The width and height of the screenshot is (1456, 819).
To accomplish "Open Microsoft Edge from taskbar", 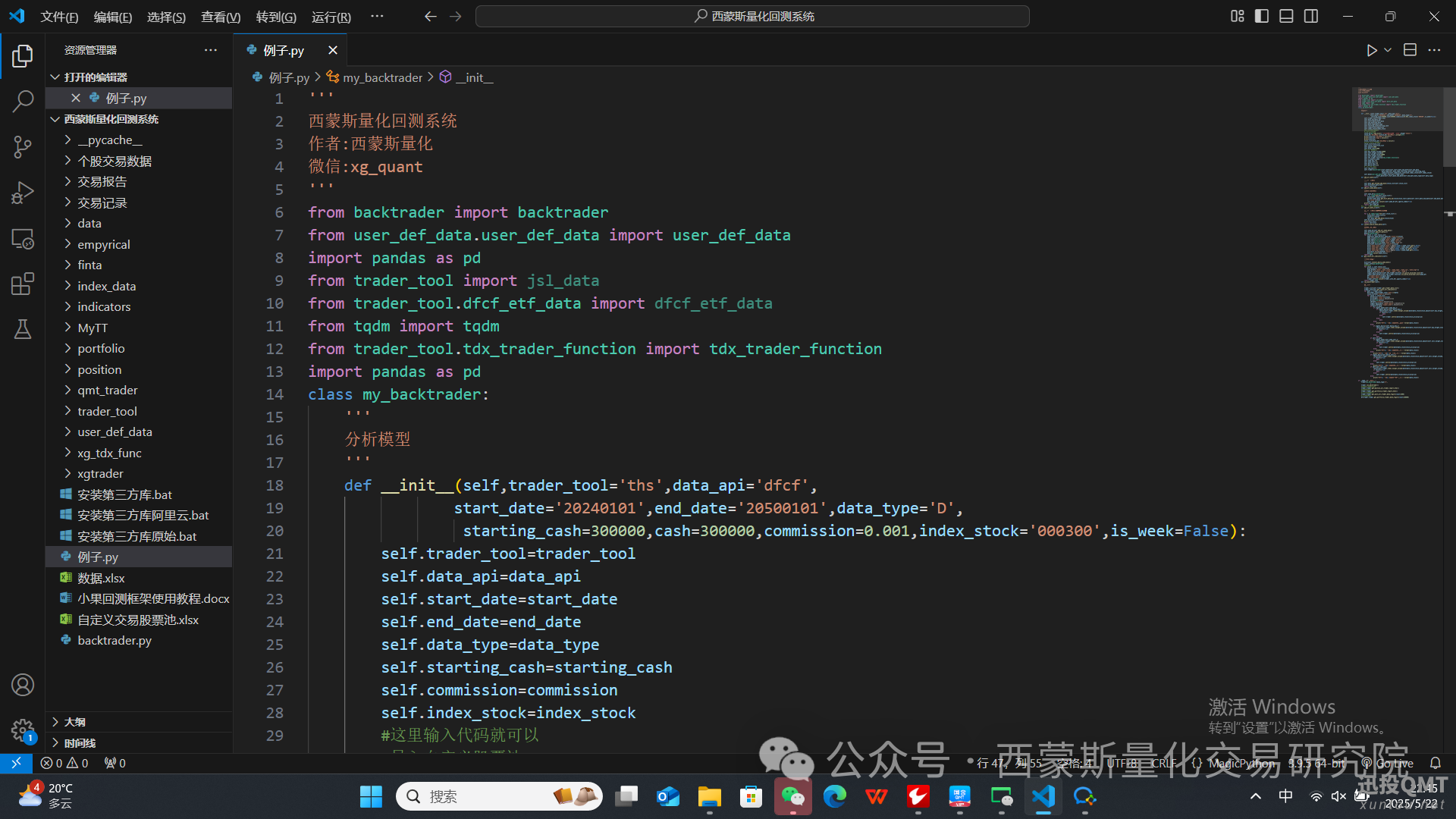I will [x=835, y=796].
